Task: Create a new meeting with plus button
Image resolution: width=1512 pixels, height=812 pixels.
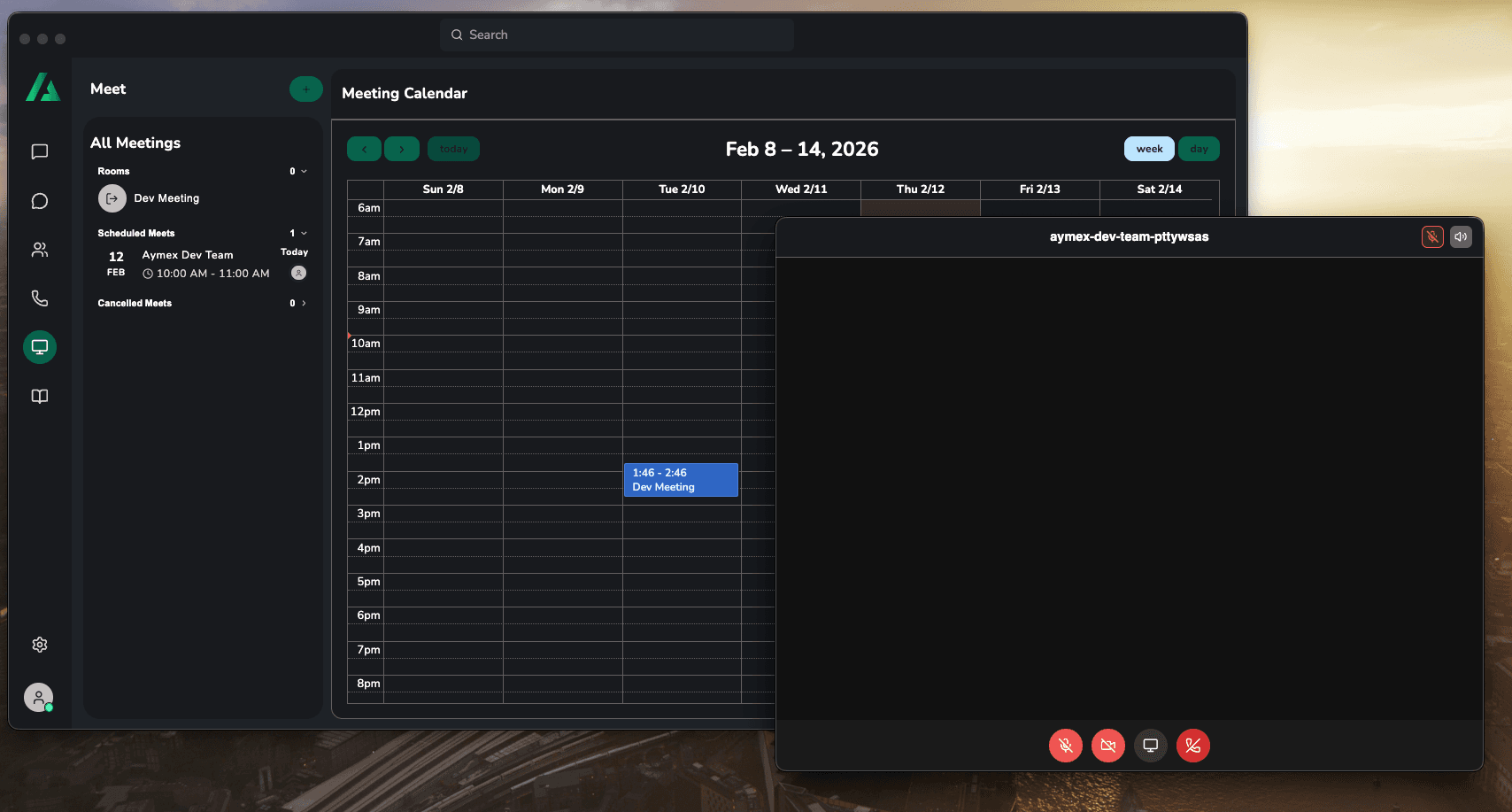Action: (x=306, y=89)
